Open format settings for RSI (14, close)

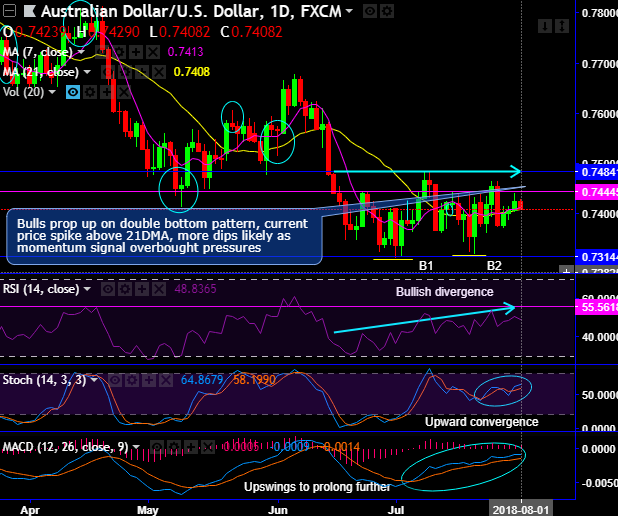[125, 289]
